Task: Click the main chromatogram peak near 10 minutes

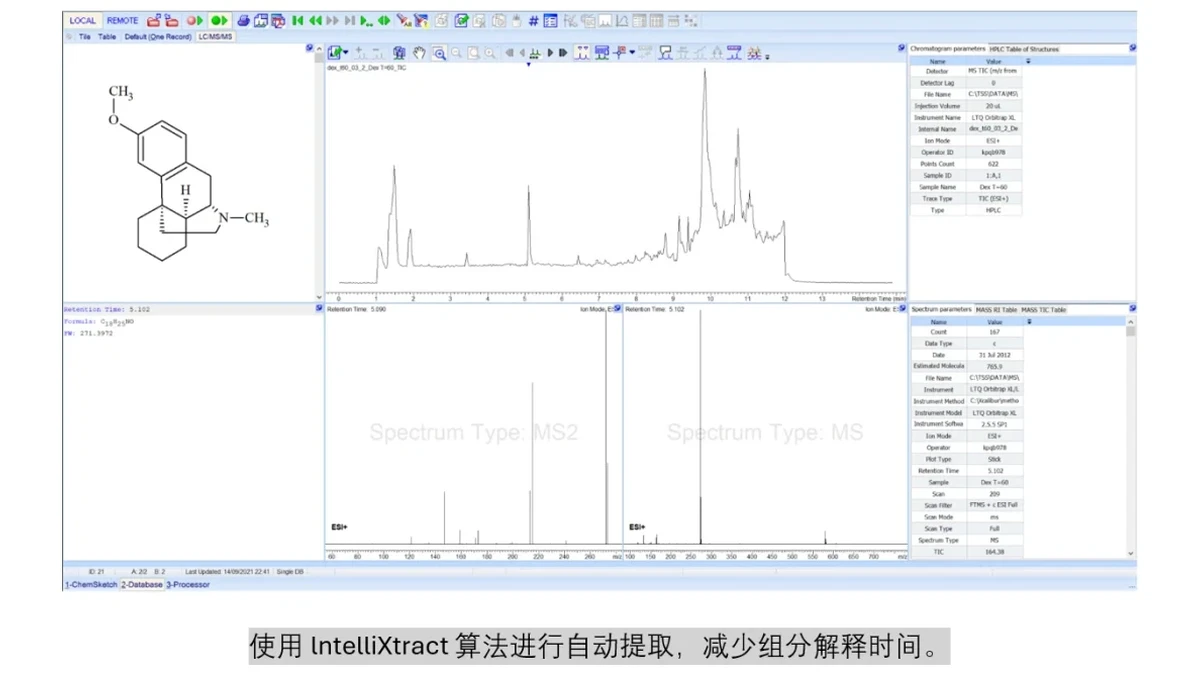Action: [705, 150]
